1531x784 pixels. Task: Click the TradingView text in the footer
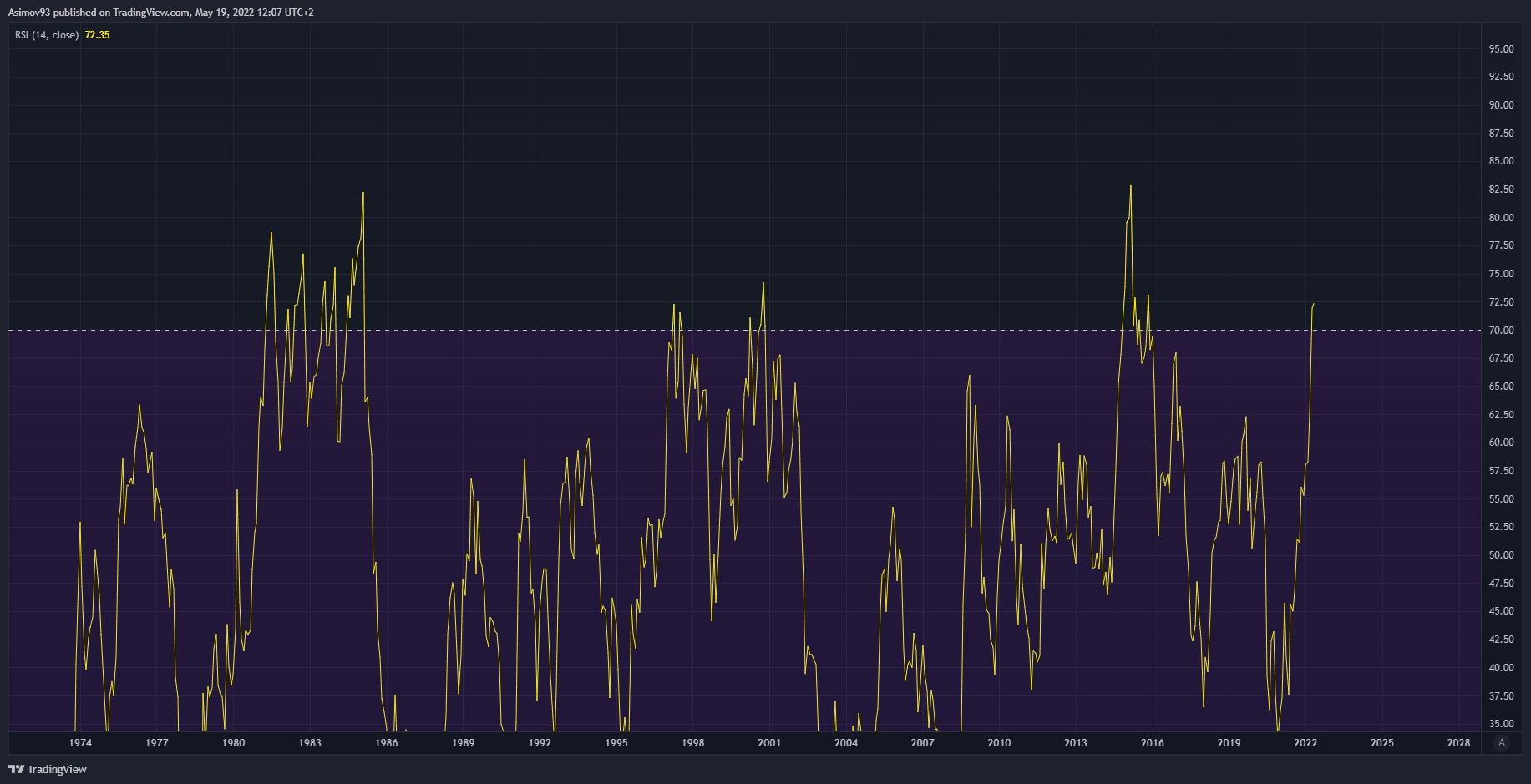pyautogui.click(x=57, y=769)
